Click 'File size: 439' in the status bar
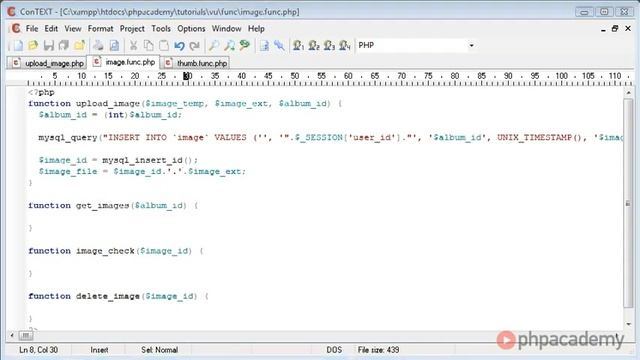This screenshot has height=360, width=640. tap(378, 350)
